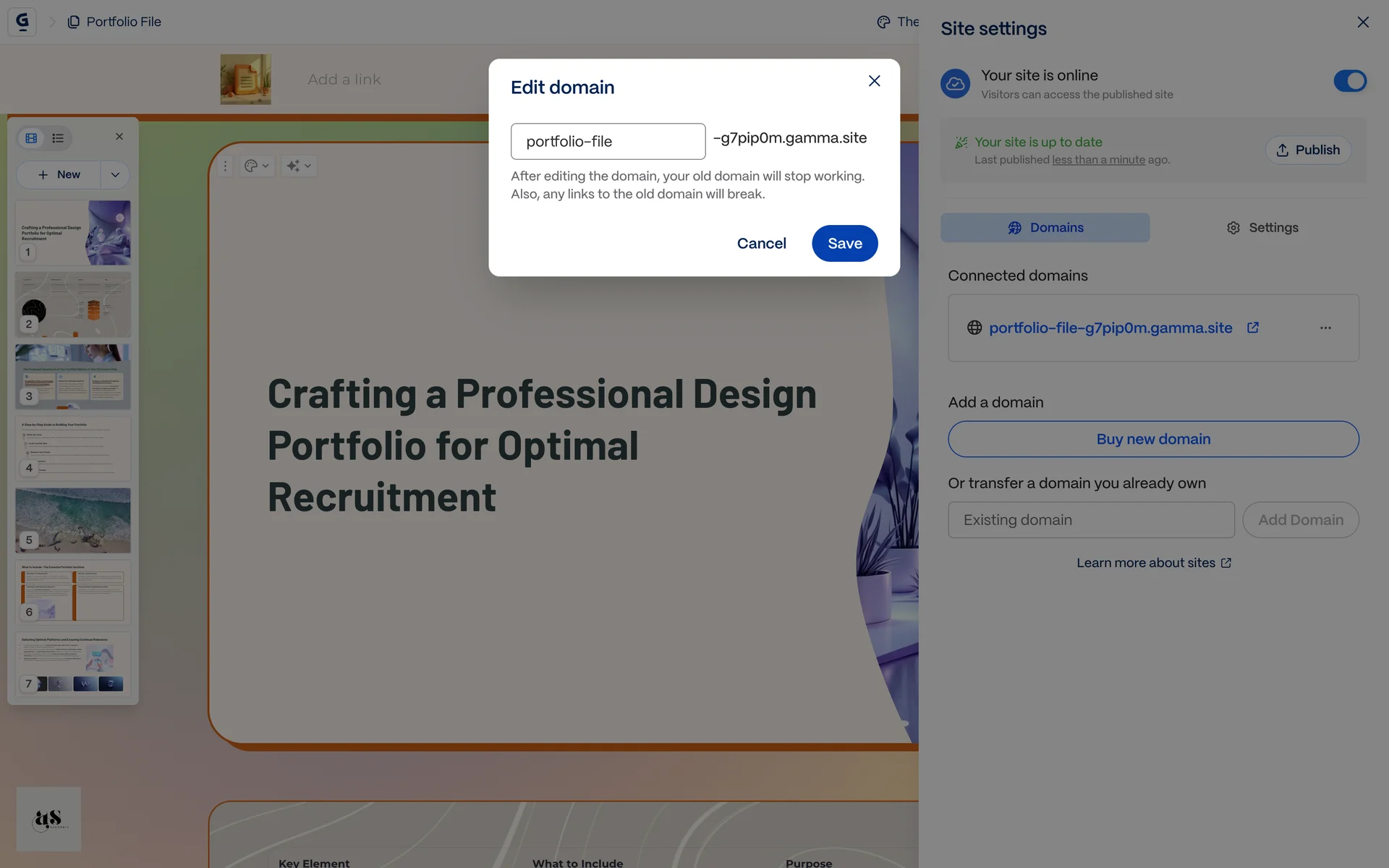The height and width of the screenshot is (868, 1389).
Task: Click the Gamma home logo icon
Action: pos(22,22)
